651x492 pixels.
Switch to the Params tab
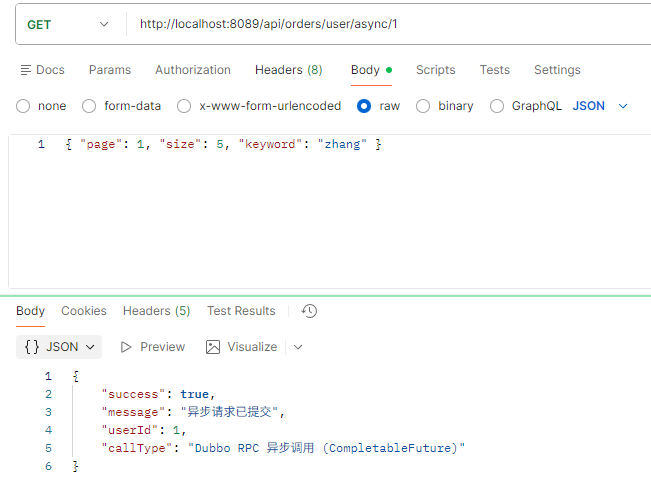click(110, 70)
